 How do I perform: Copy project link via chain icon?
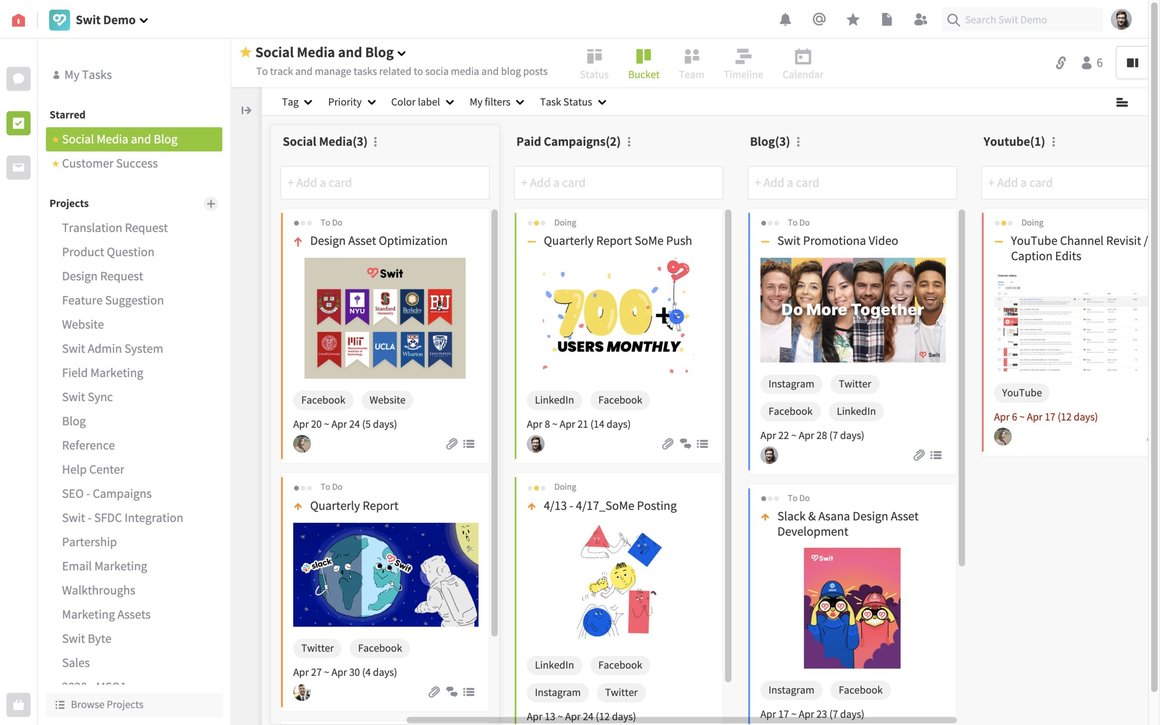click(x=1061, y=63)
